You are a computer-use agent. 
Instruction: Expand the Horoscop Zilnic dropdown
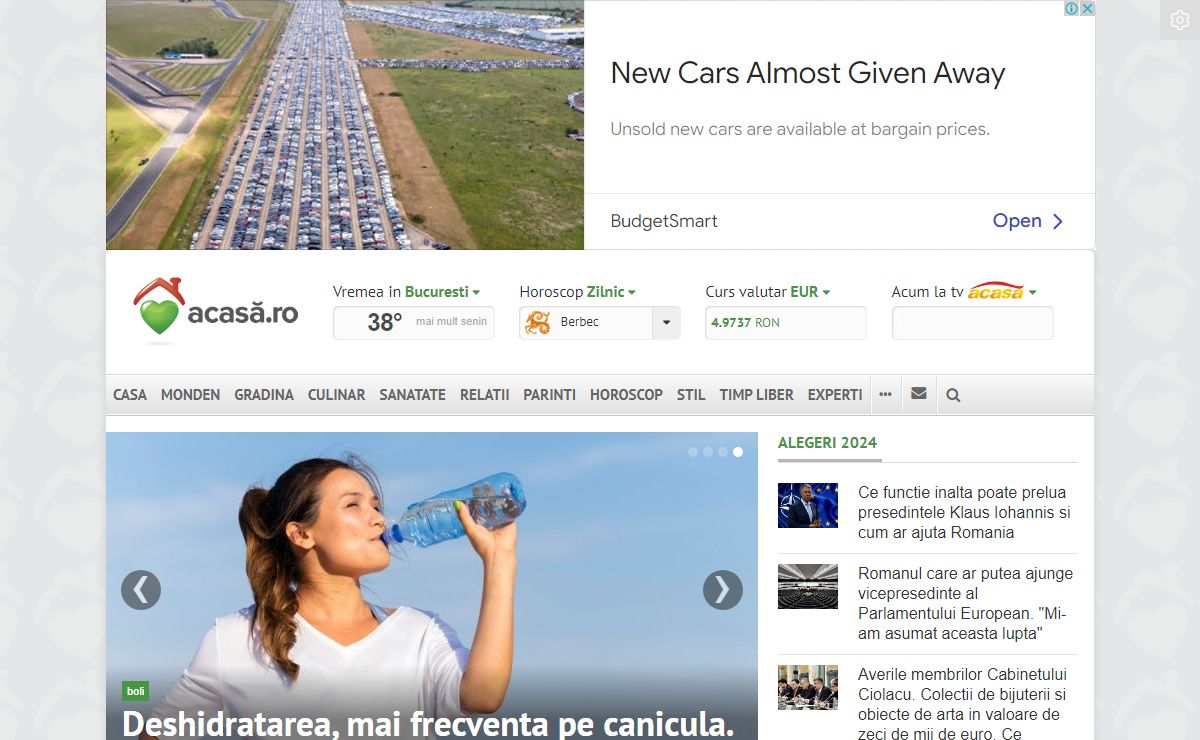tap(611, 292)
